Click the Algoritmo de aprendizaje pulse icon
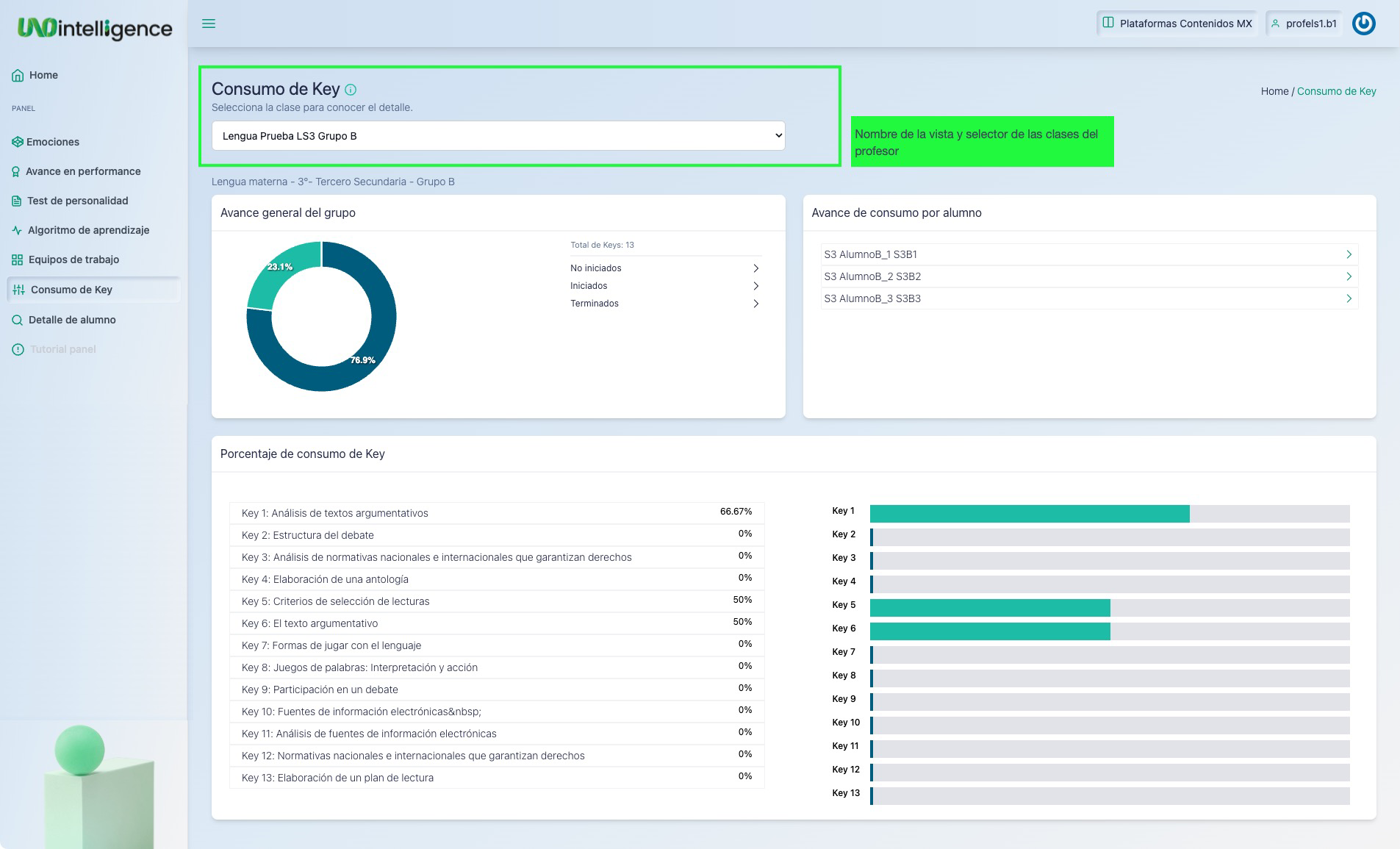 [17, 230]
